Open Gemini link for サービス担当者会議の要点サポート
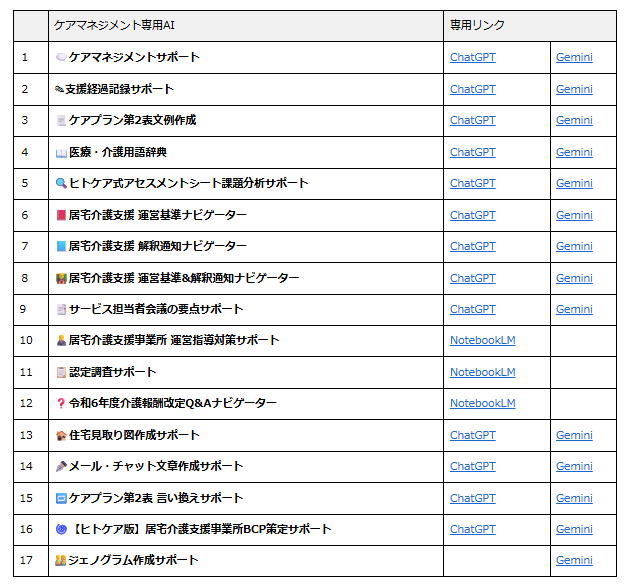630x587 pixels. tap(574, 309)
